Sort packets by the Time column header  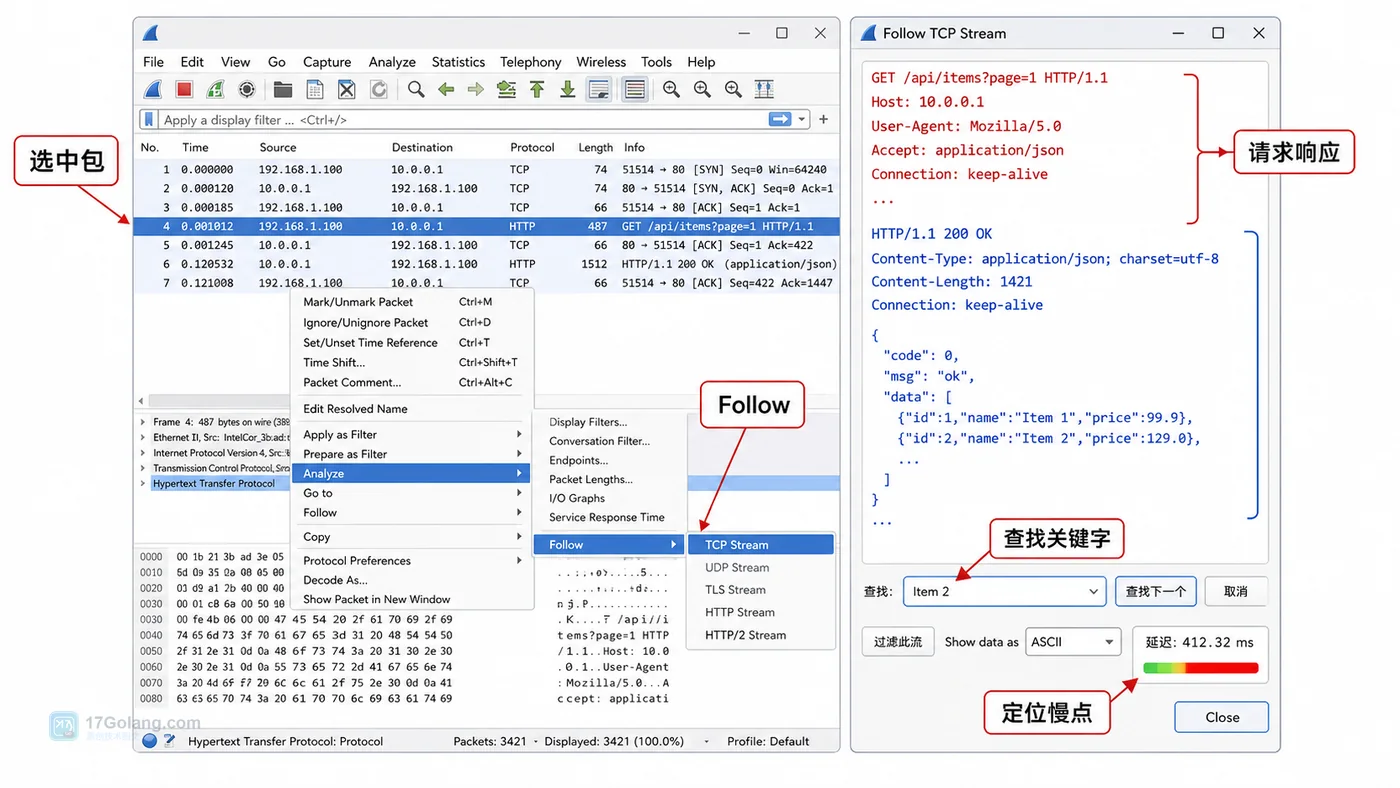coord(196,147)
